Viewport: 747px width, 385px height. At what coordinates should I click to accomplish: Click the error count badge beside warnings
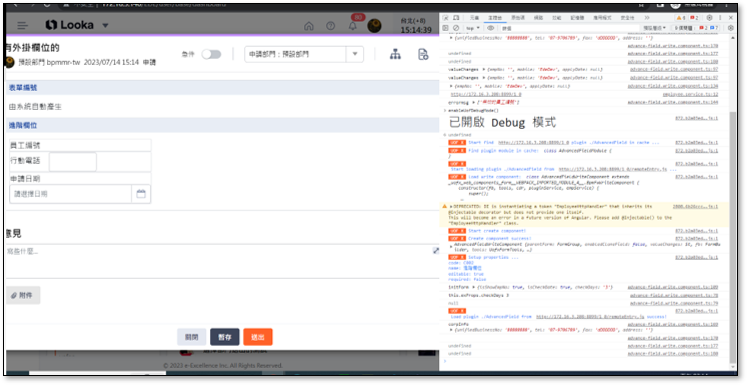694,18
